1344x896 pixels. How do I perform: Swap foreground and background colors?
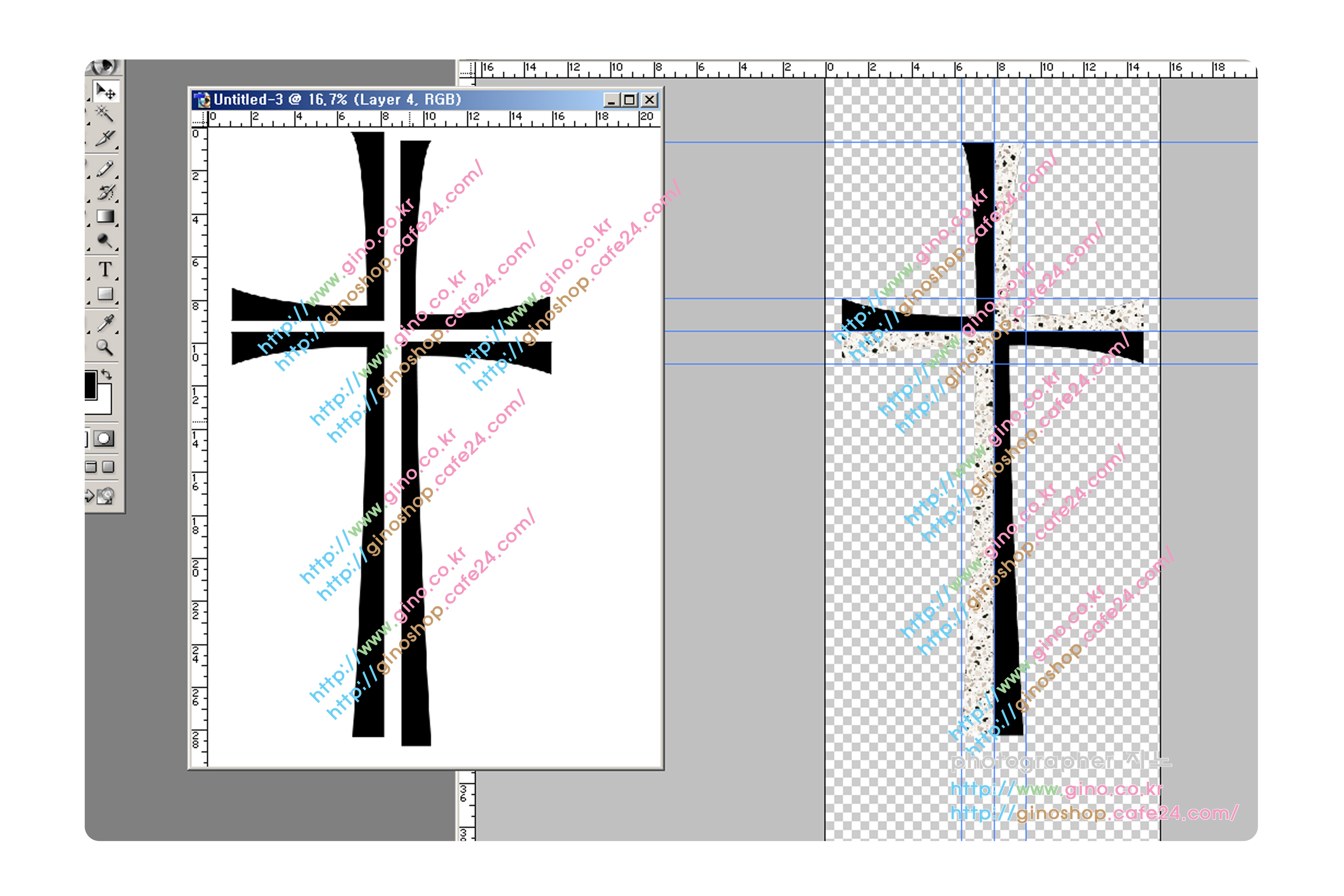[107, 375]
